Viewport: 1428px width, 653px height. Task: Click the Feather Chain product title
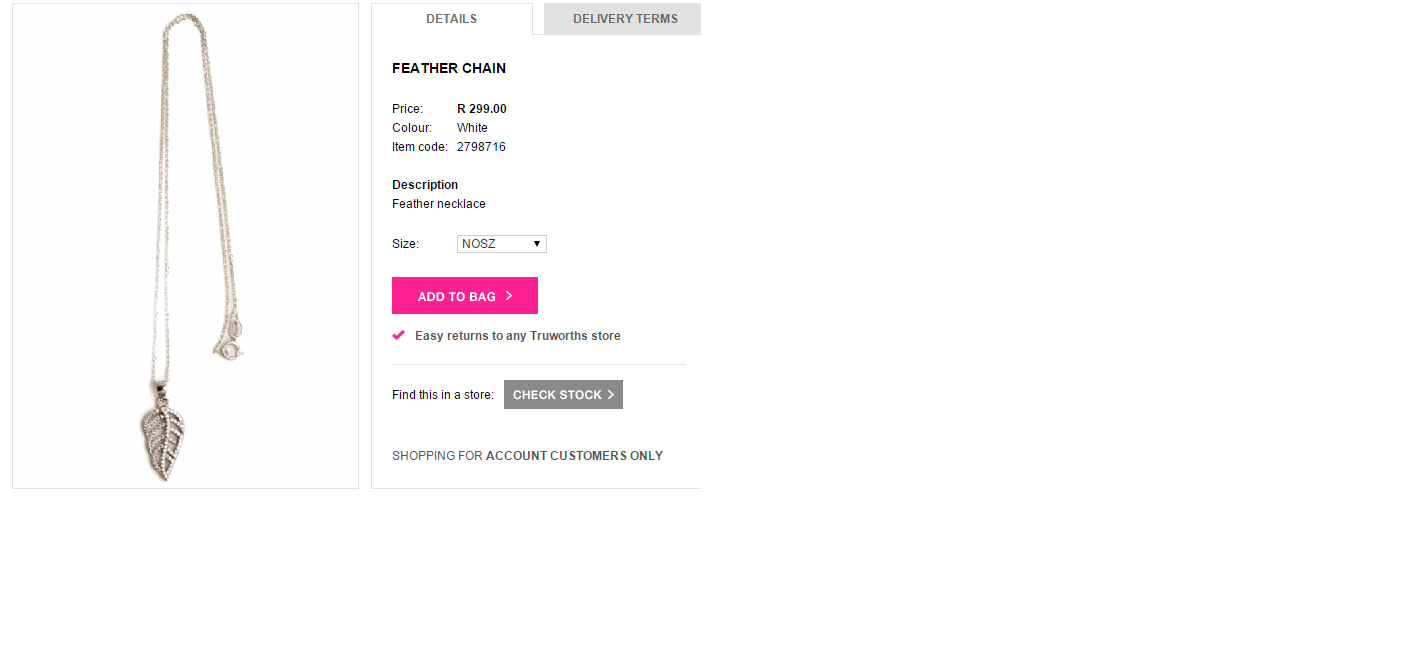click(x=449, y=68)
